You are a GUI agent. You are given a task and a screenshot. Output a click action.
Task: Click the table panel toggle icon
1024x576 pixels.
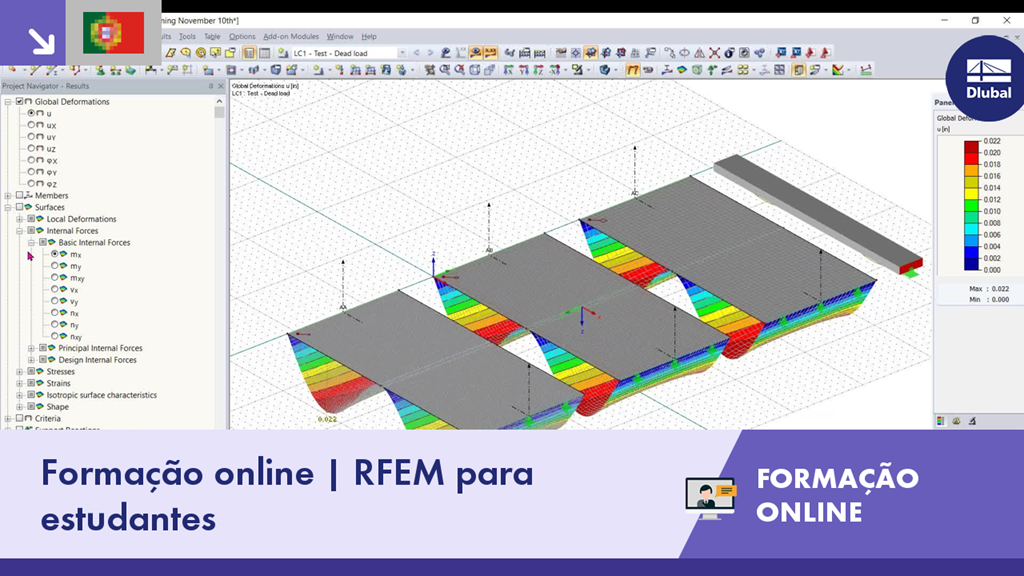[x=264, y=53]
